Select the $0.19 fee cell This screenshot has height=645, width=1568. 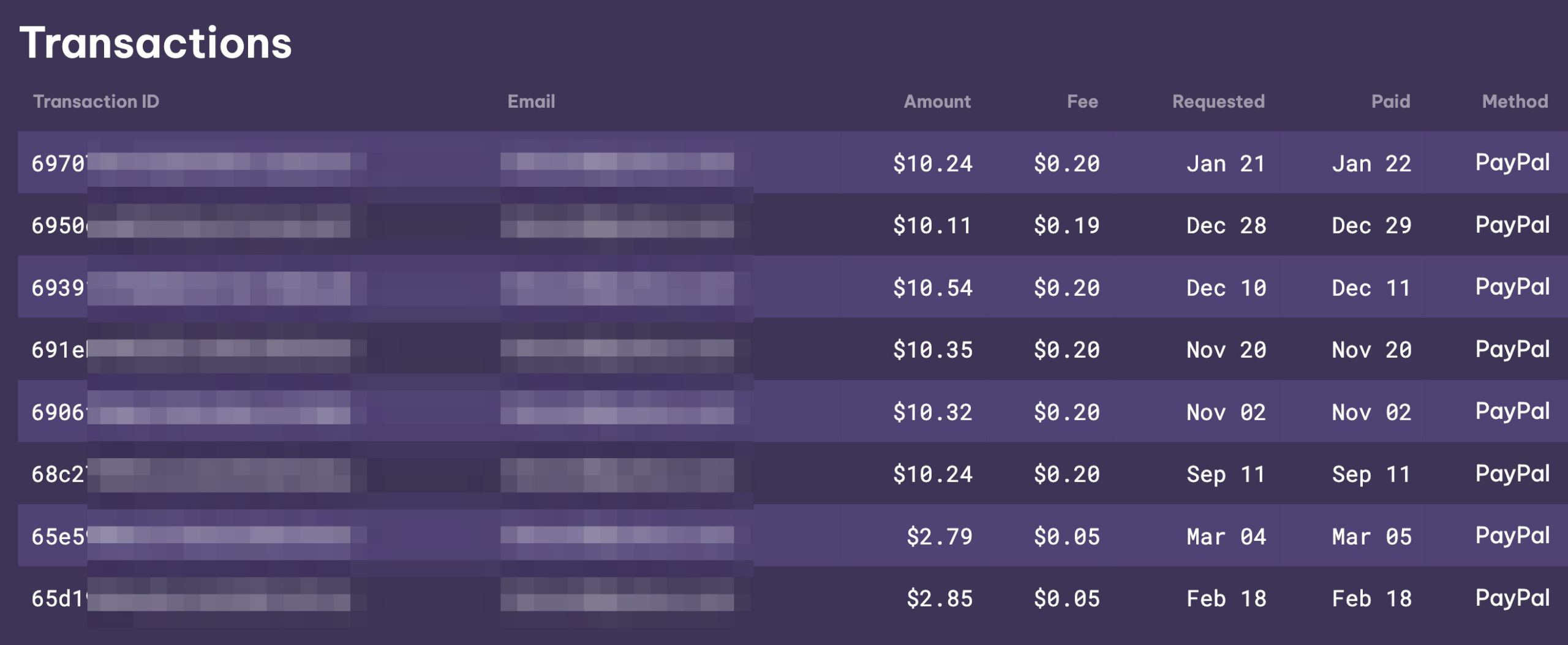tap(1066, 226)
